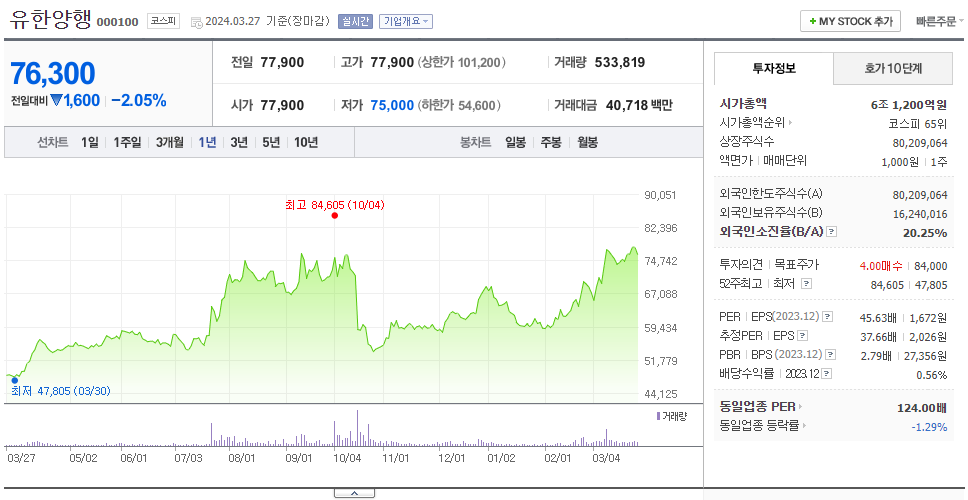Open the 빠른주문 dropdown
The image size is (968, 500).
940,22
